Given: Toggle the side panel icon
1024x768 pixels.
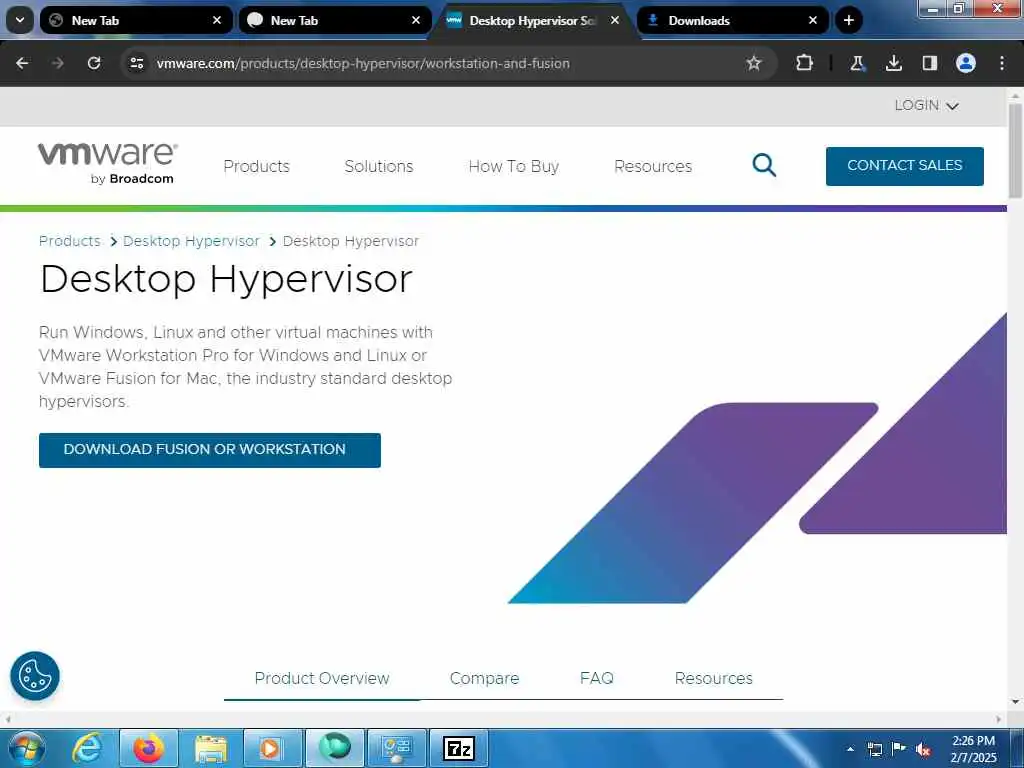Looking at the screenshot, I should (929, 63).
